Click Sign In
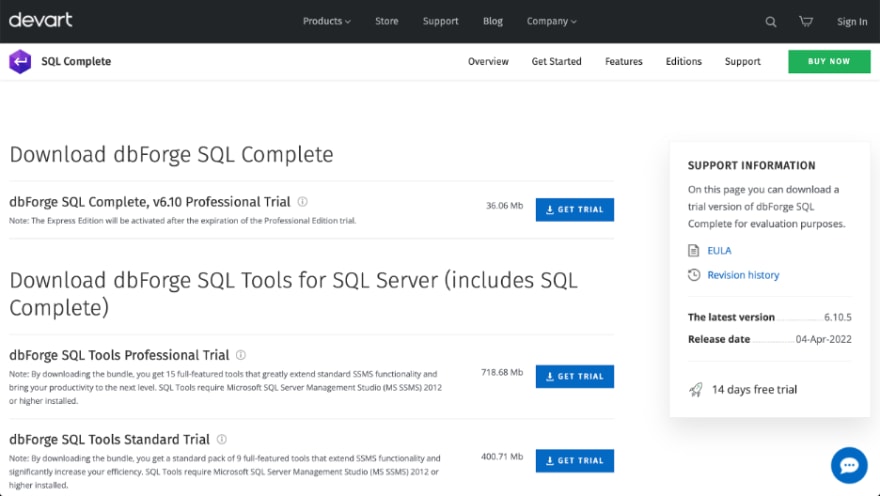Image resolution: width=880 pixels, height=496 pixels. (852, 22)
